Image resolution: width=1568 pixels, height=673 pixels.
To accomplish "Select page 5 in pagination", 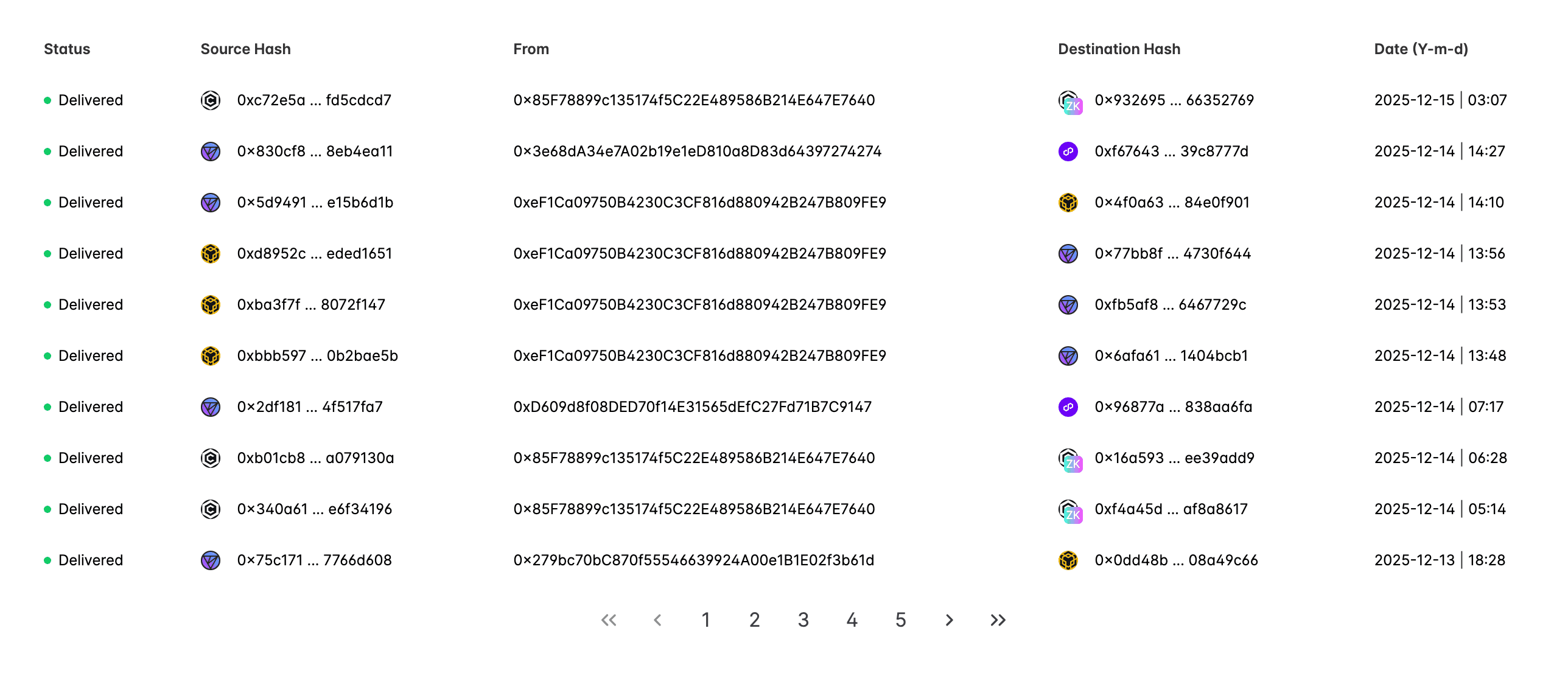I will tap(901, 620).
